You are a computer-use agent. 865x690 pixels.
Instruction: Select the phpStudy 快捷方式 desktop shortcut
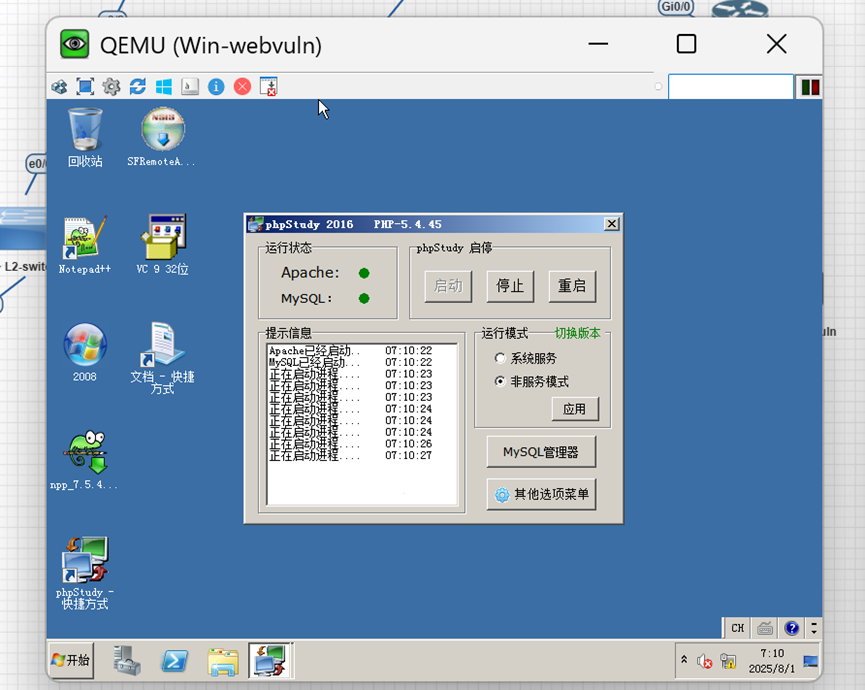click(85, 574)
